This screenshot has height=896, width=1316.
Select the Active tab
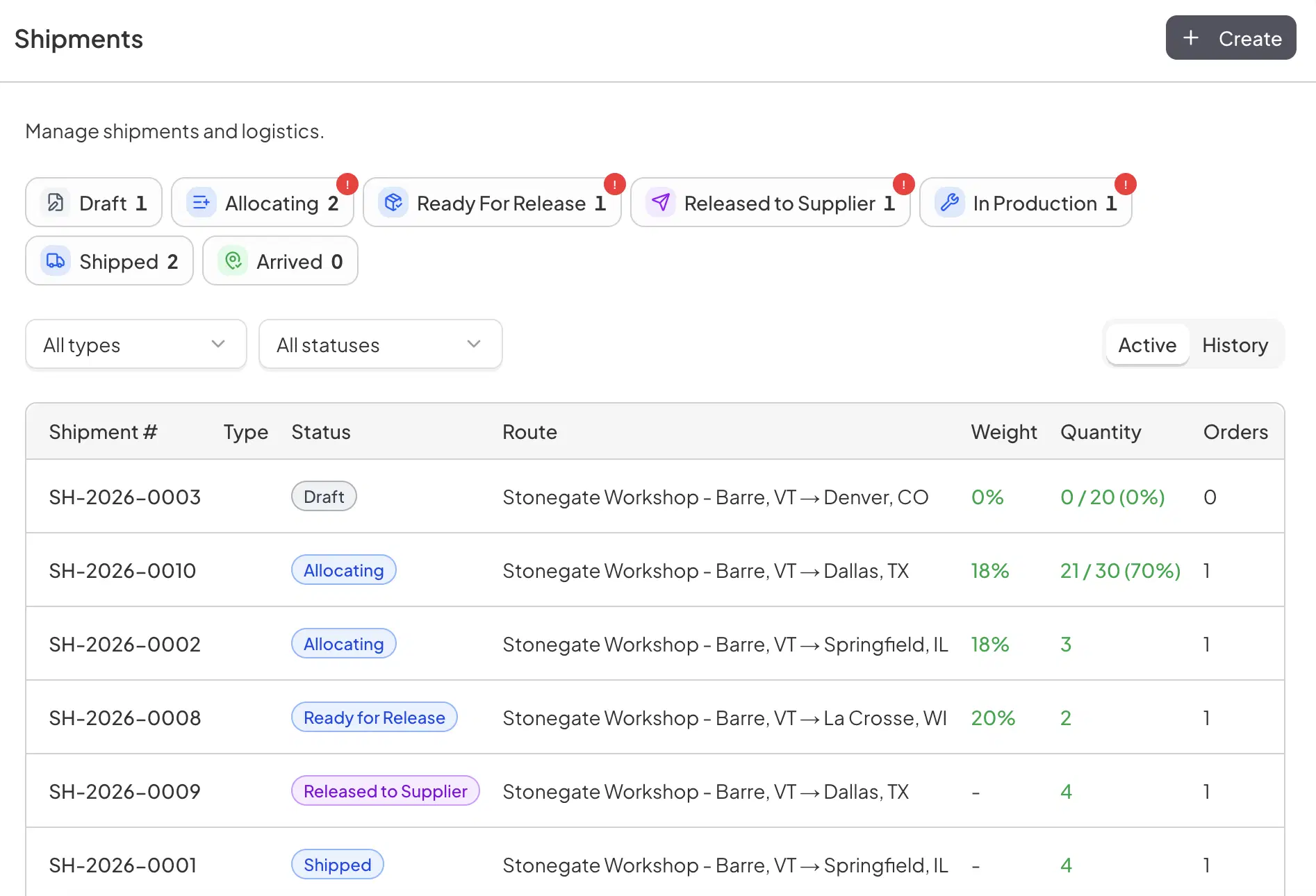pos(1146,345)
